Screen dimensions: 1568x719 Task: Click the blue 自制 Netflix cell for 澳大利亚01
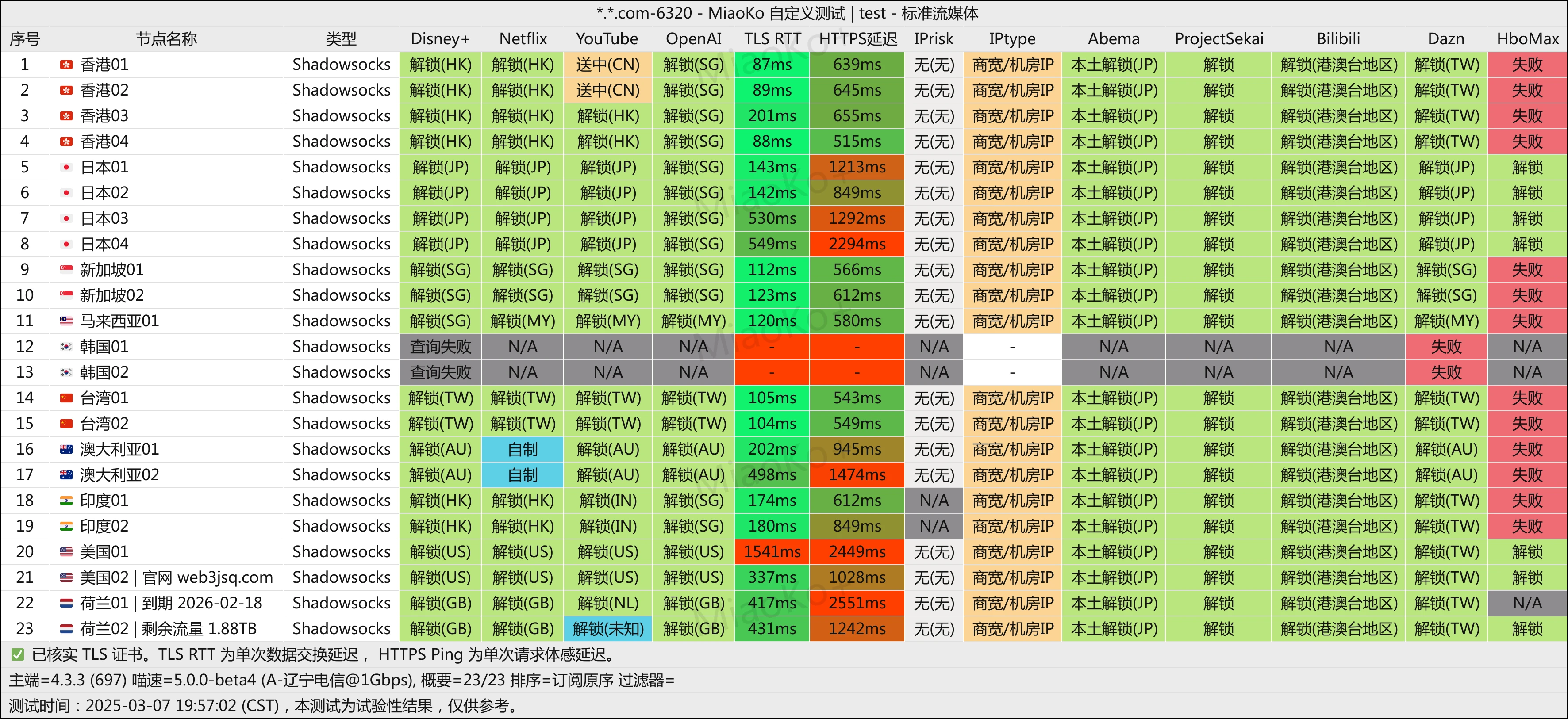[522, 449]
